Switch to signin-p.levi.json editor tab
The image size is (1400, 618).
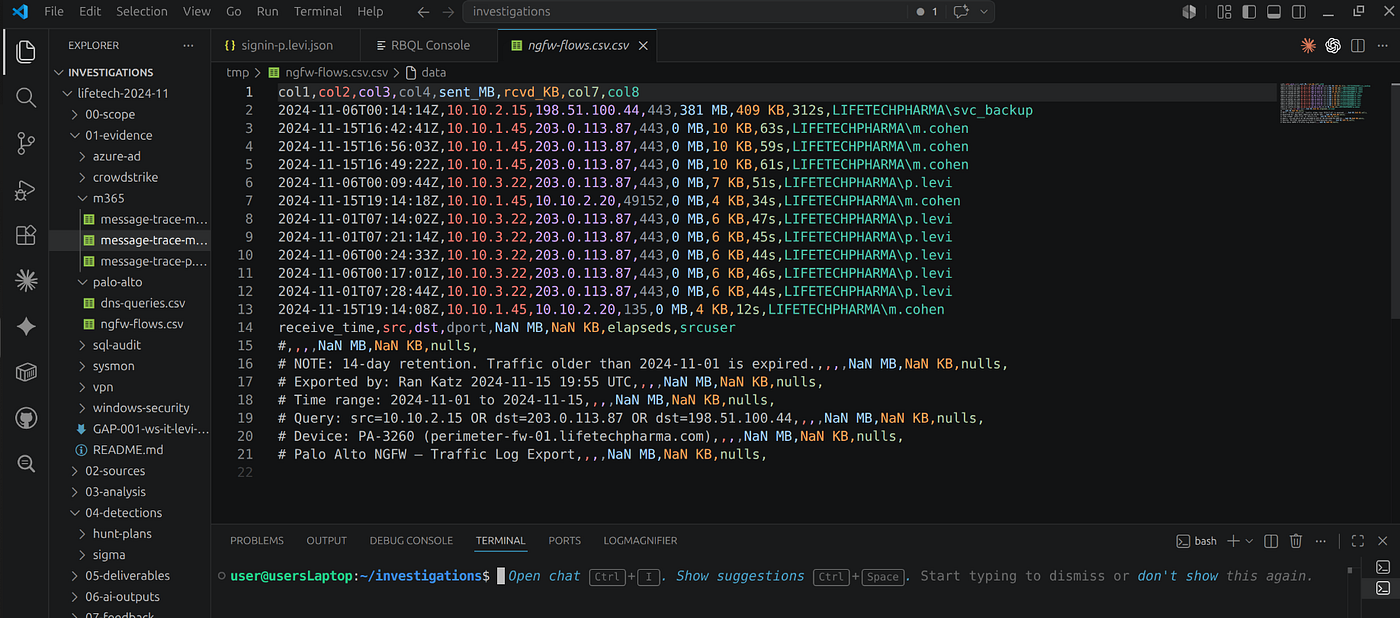288,46
